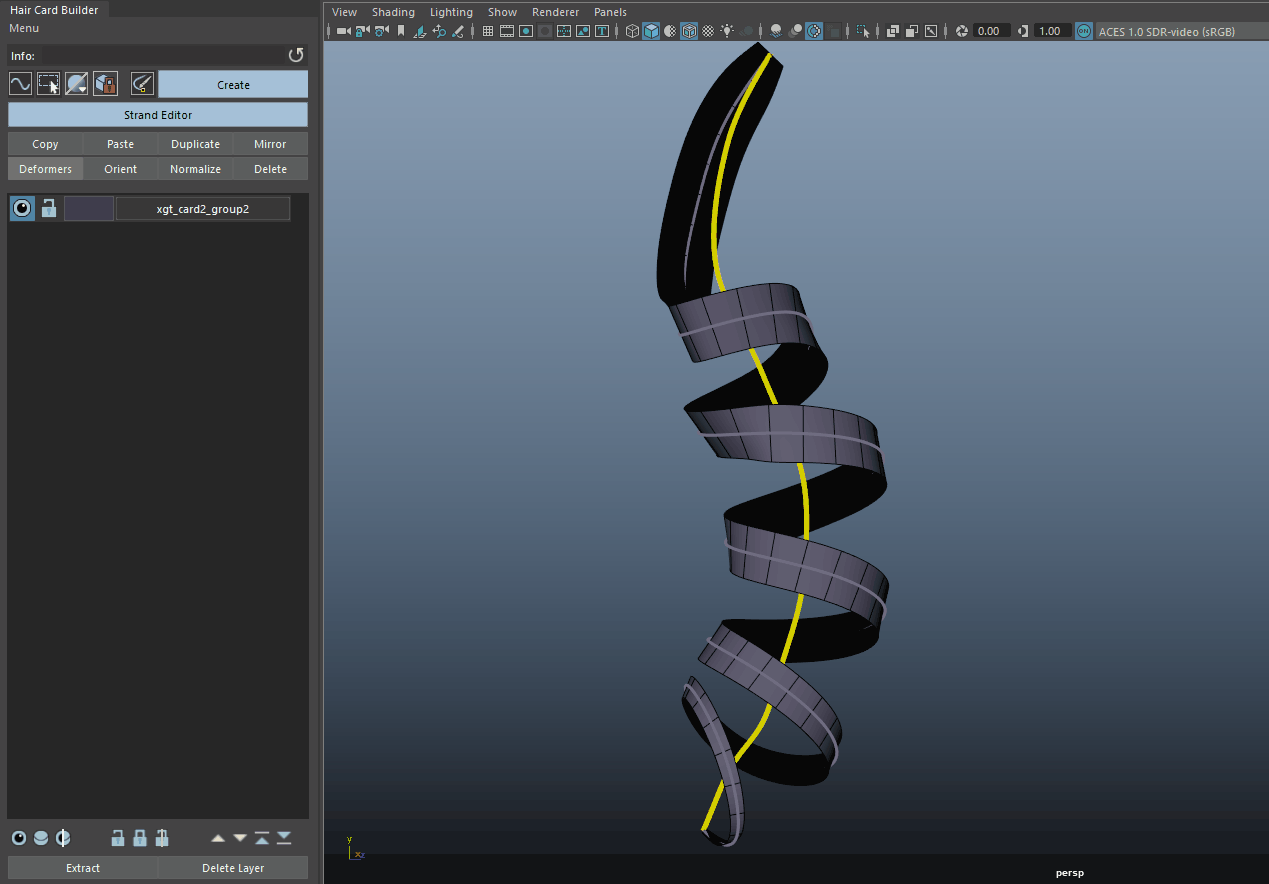The image size is (1269, 884).
Task: Click the sine-wave curve icon
Action: click(20, 84)
